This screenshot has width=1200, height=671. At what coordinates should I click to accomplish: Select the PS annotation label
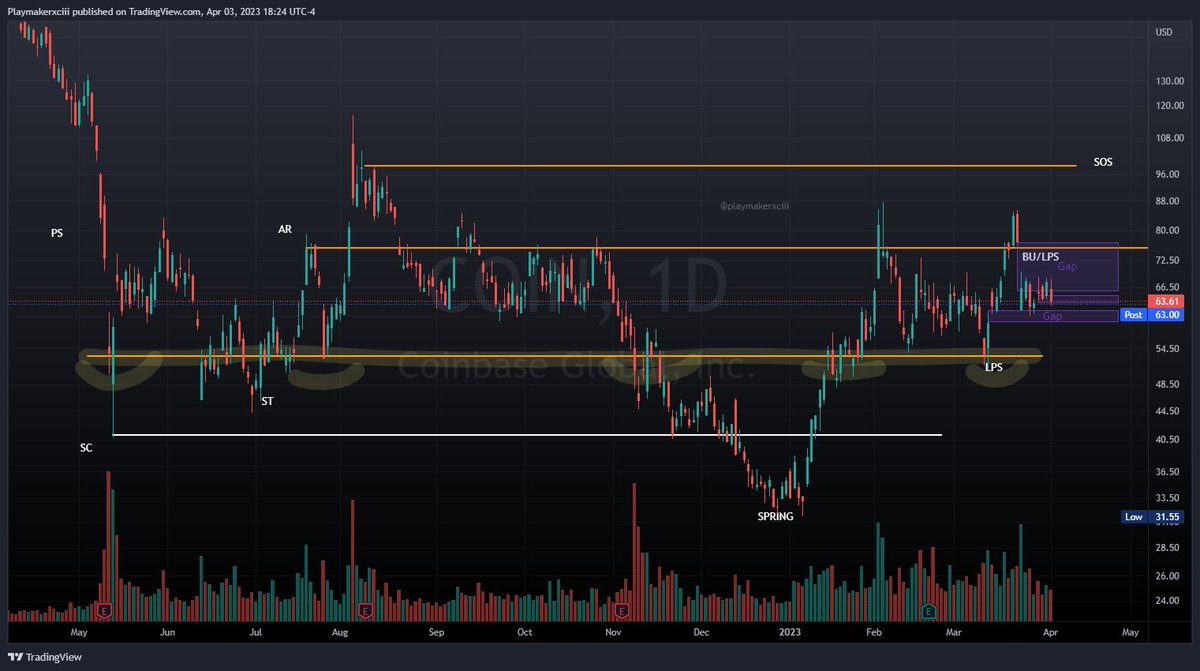click(x=57, y=233)
